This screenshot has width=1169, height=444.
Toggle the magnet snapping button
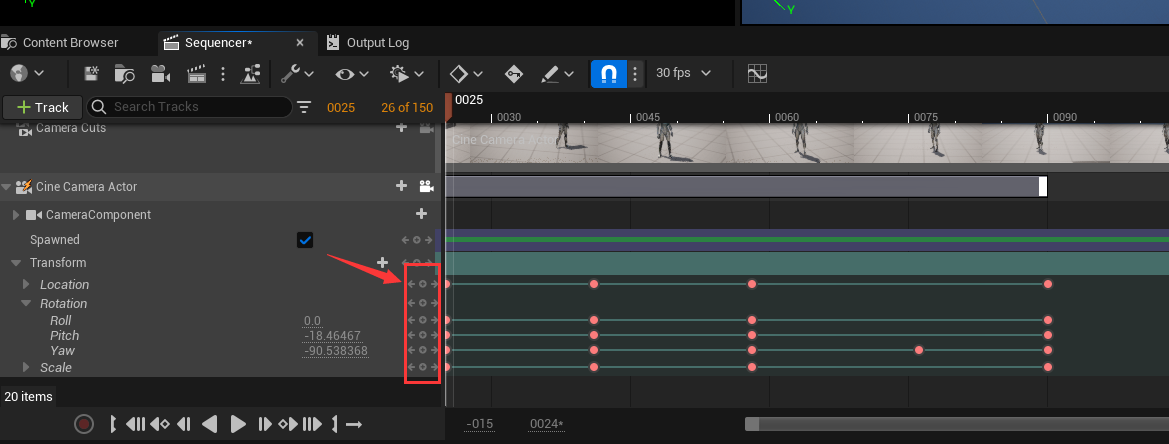point(609,74)
